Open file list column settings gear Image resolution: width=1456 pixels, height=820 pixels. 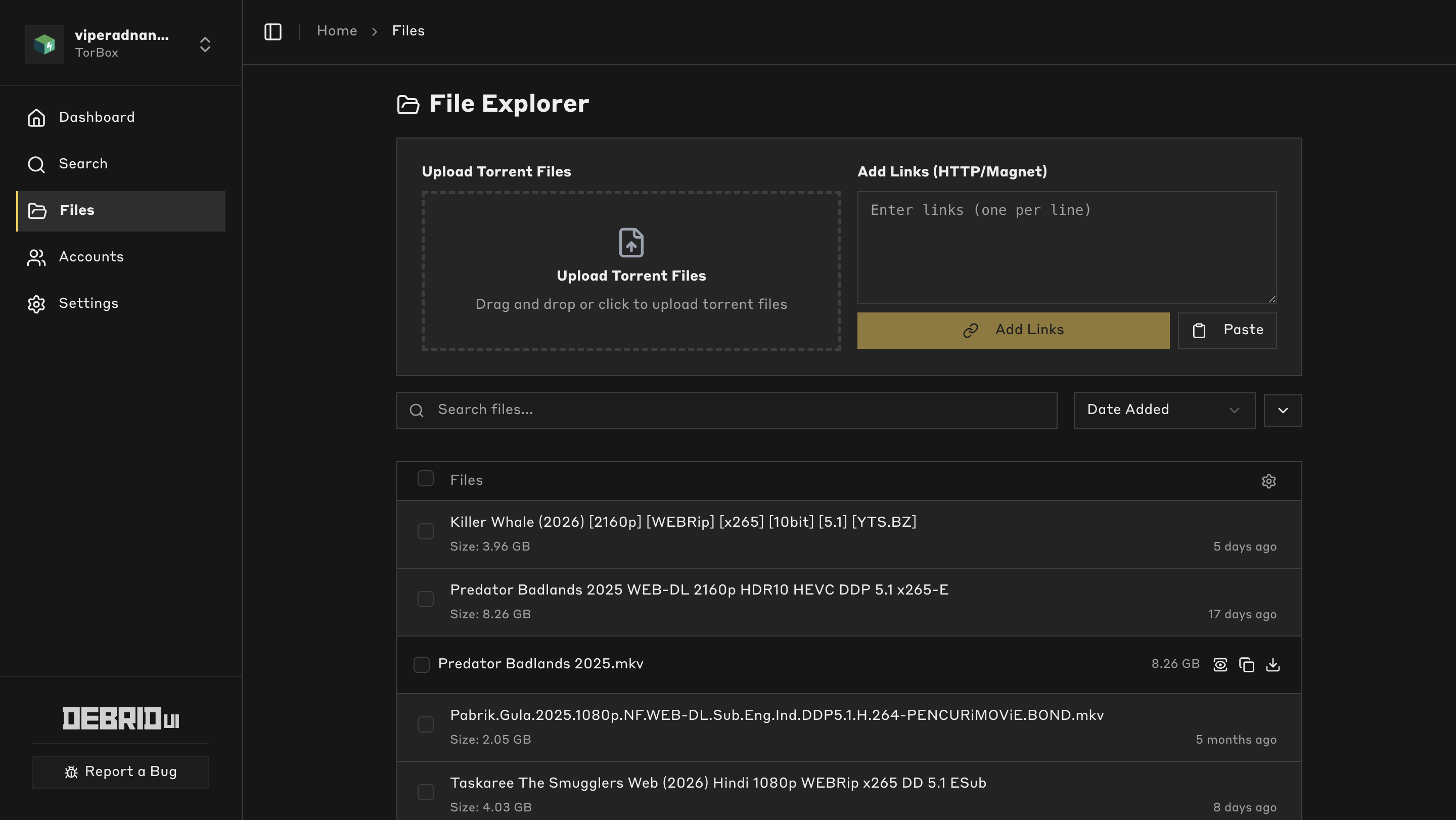click(1268, 481)
